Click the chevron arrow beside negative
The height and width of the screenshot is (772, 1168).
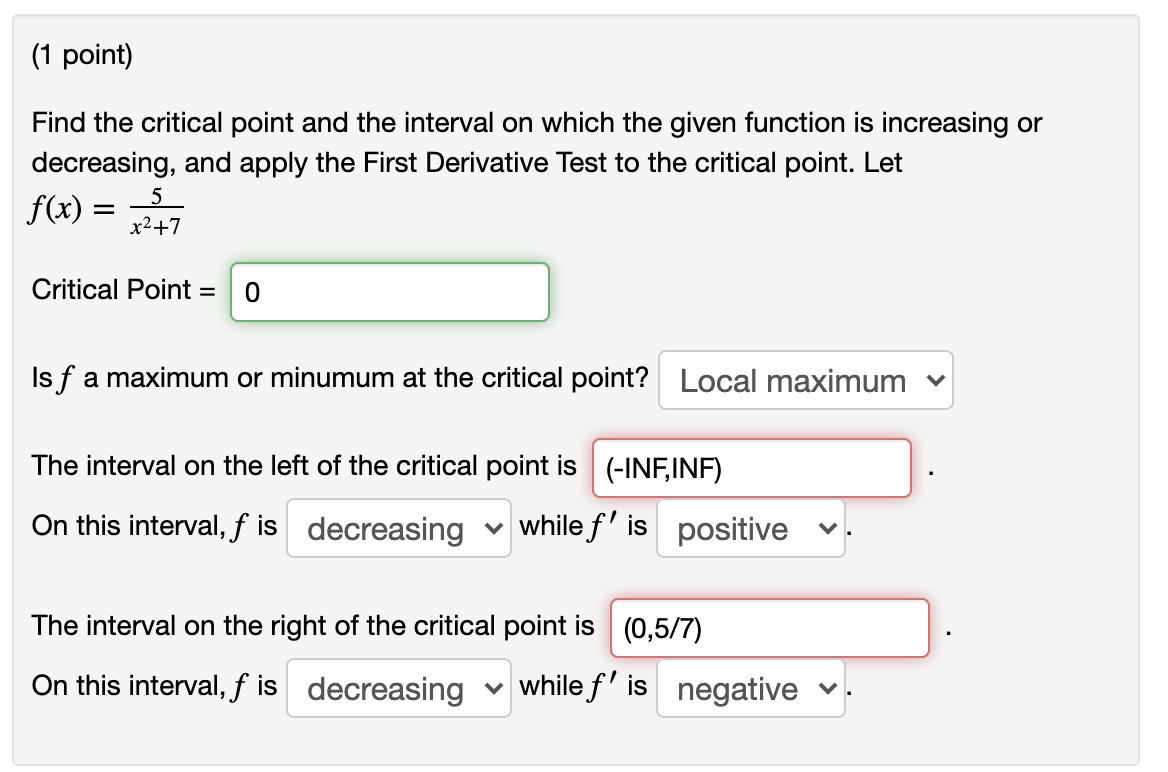[826, 689]
